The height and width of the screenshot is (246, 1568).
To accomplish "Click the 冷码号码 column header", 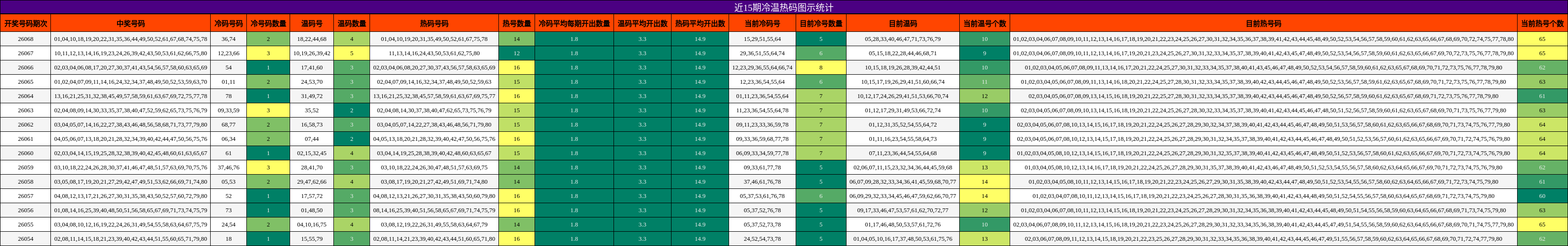I will point(228,24).
